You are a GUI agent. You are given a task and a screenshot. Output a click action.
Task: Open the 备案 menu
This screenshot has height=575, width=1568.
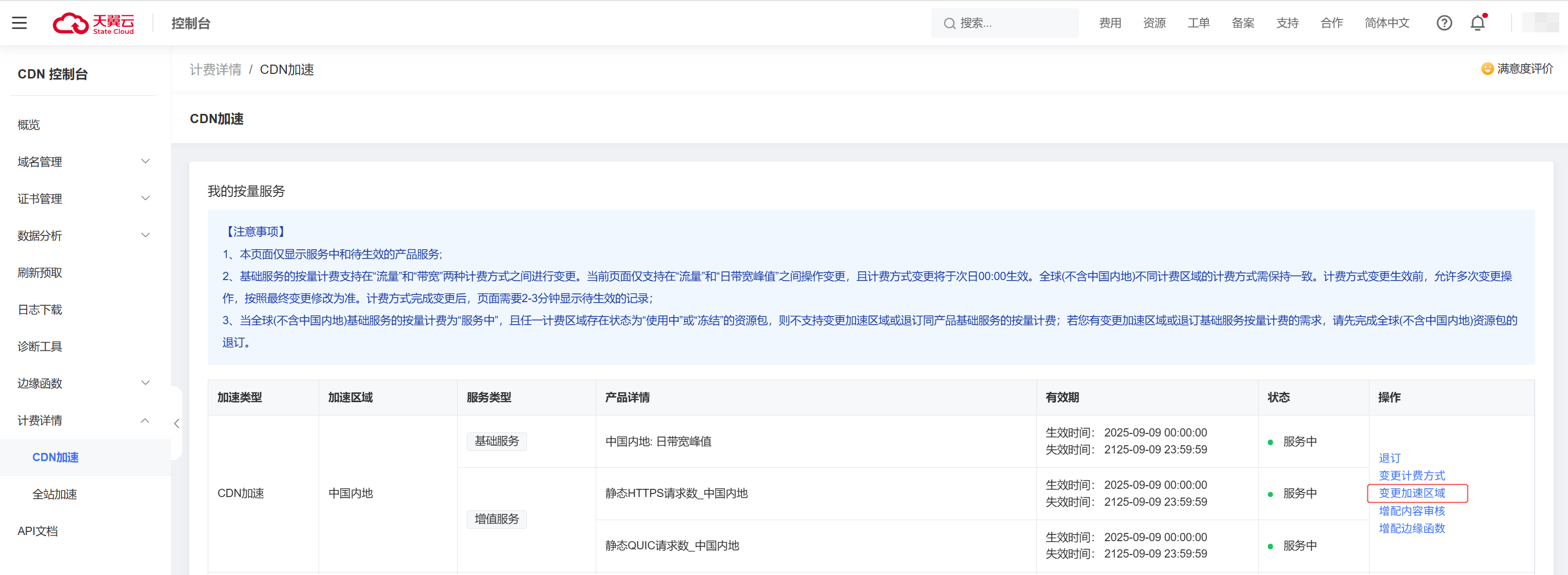click(x=1243, y=23)
